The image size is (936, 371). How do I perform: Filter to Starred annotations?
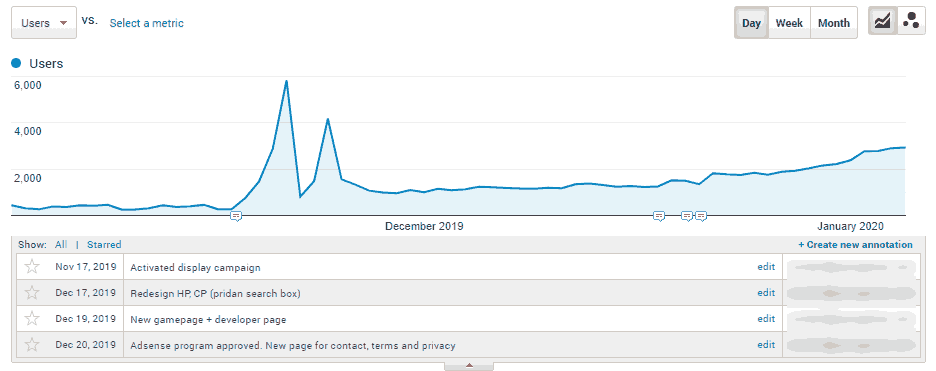[104, 245]
